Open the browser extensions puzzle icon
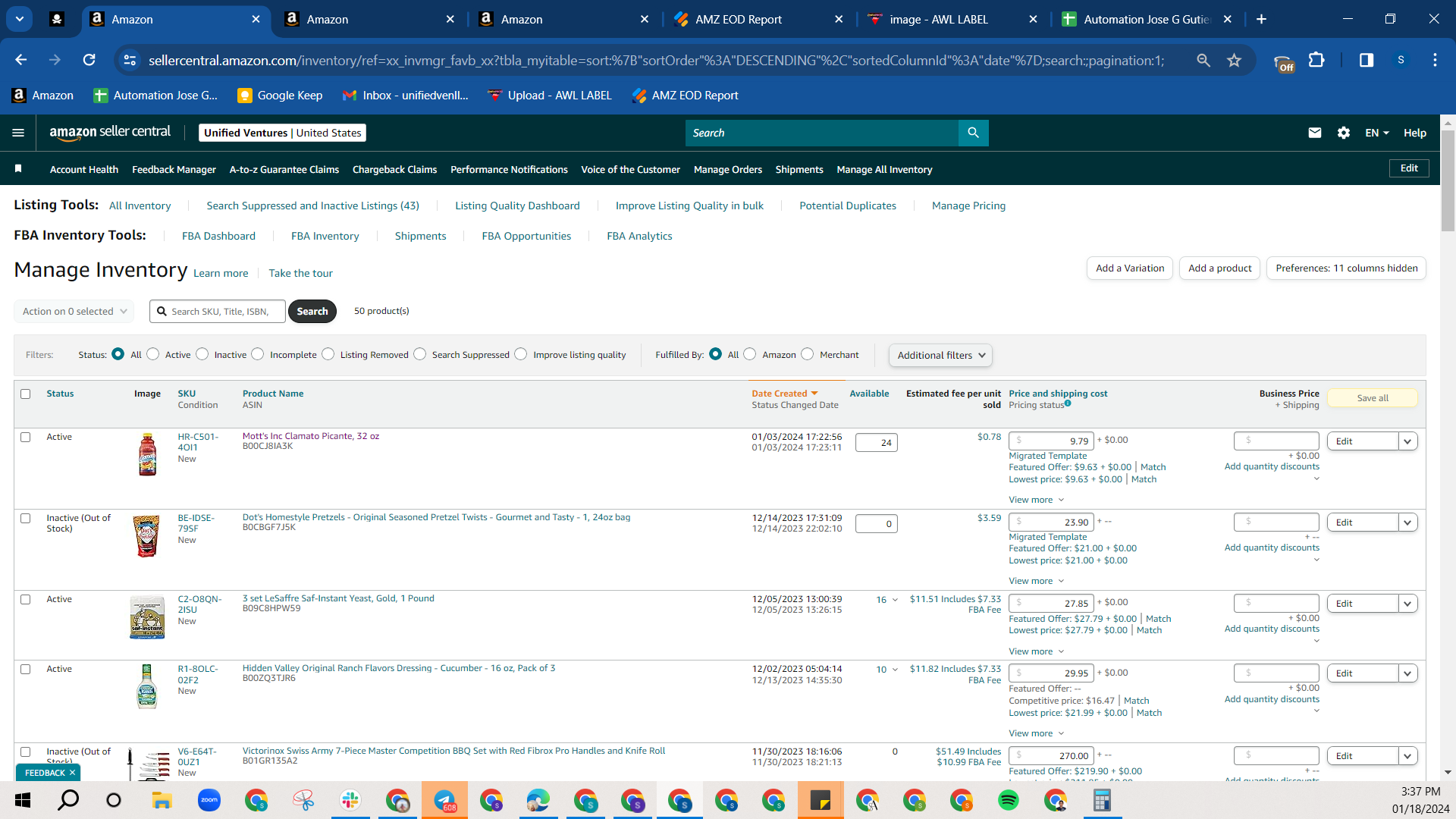1456x819 pixels. pyautogui.click(x=1317, y=60)
